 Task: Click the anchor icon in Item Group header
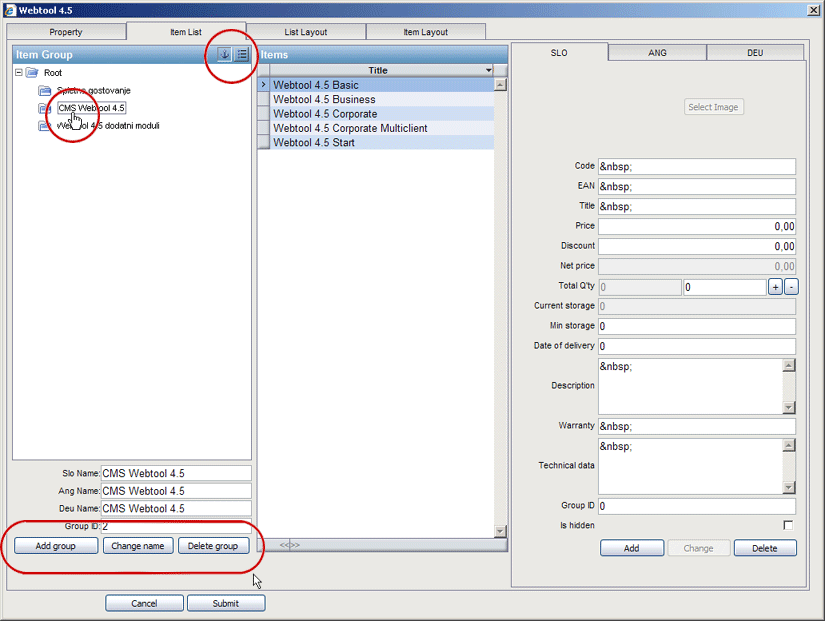point(225,54)
